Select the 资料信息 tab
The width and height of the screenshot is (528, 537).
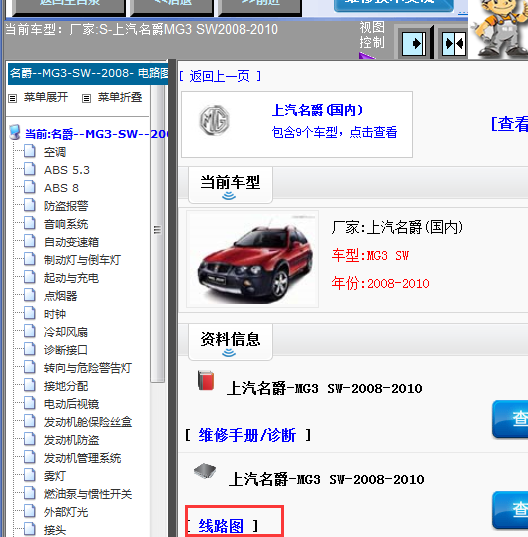point(230,342)
